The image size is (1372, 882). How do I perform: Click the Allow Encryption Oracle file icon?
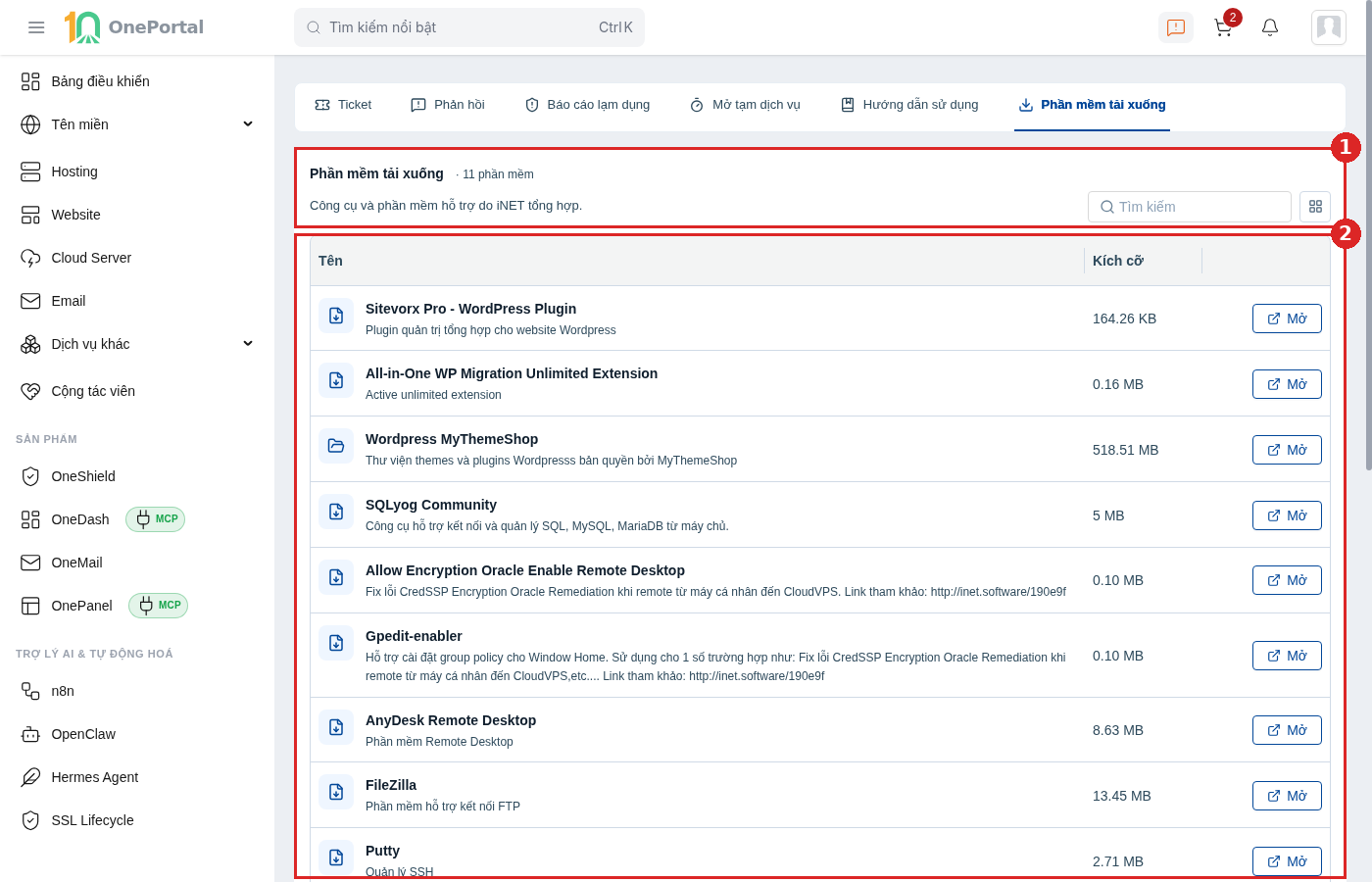point(336,577)
